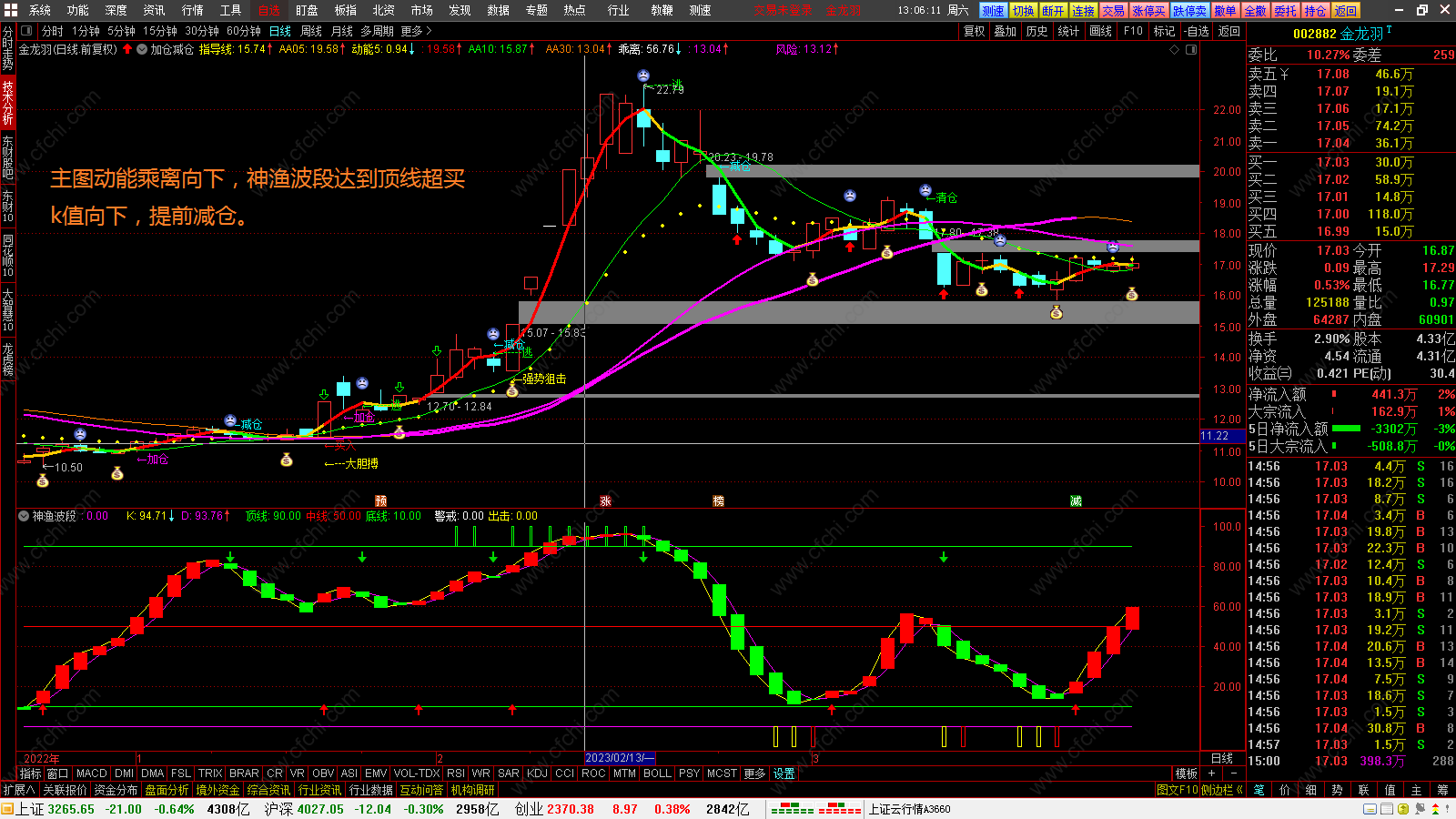Click the 上证 index value 3265.65
The height and width of the screenshot is (819, 1456).
71,809
